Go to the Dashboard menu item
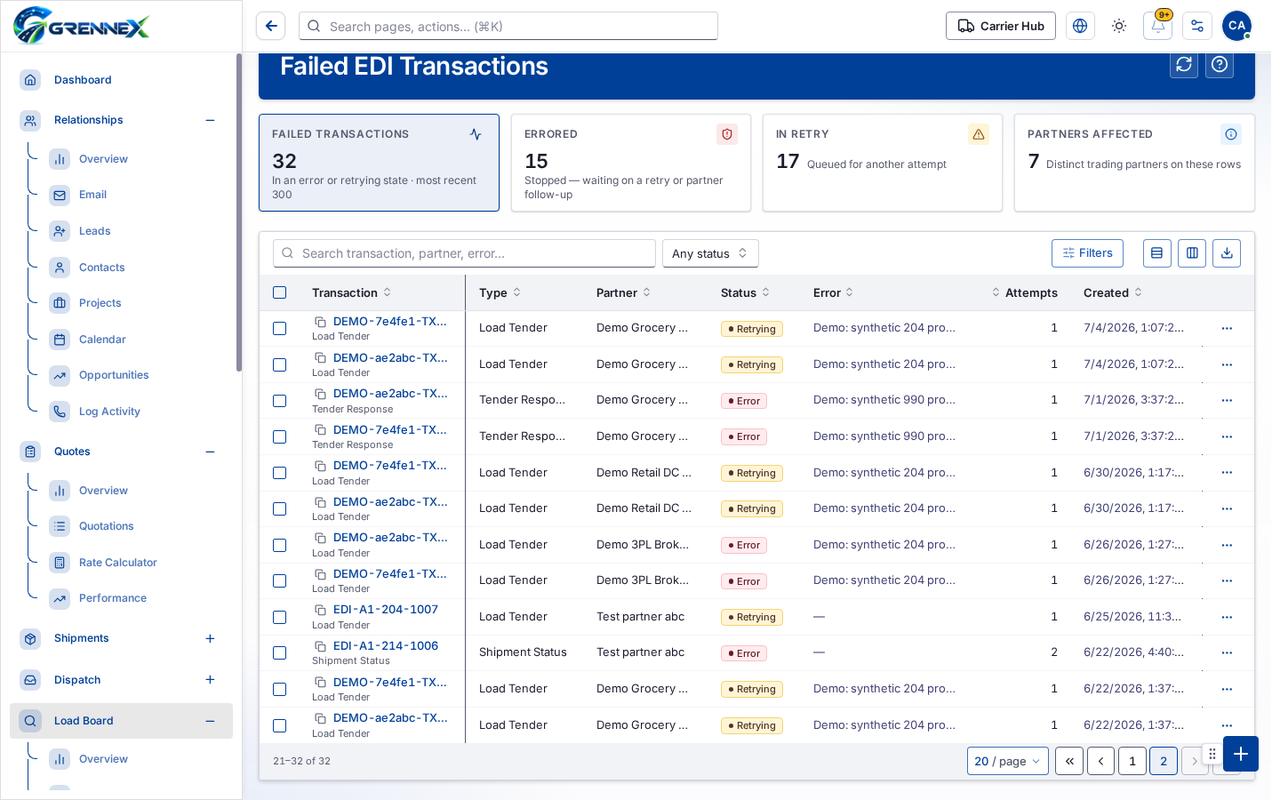1280x800 pixels. [x=83, y=80]
